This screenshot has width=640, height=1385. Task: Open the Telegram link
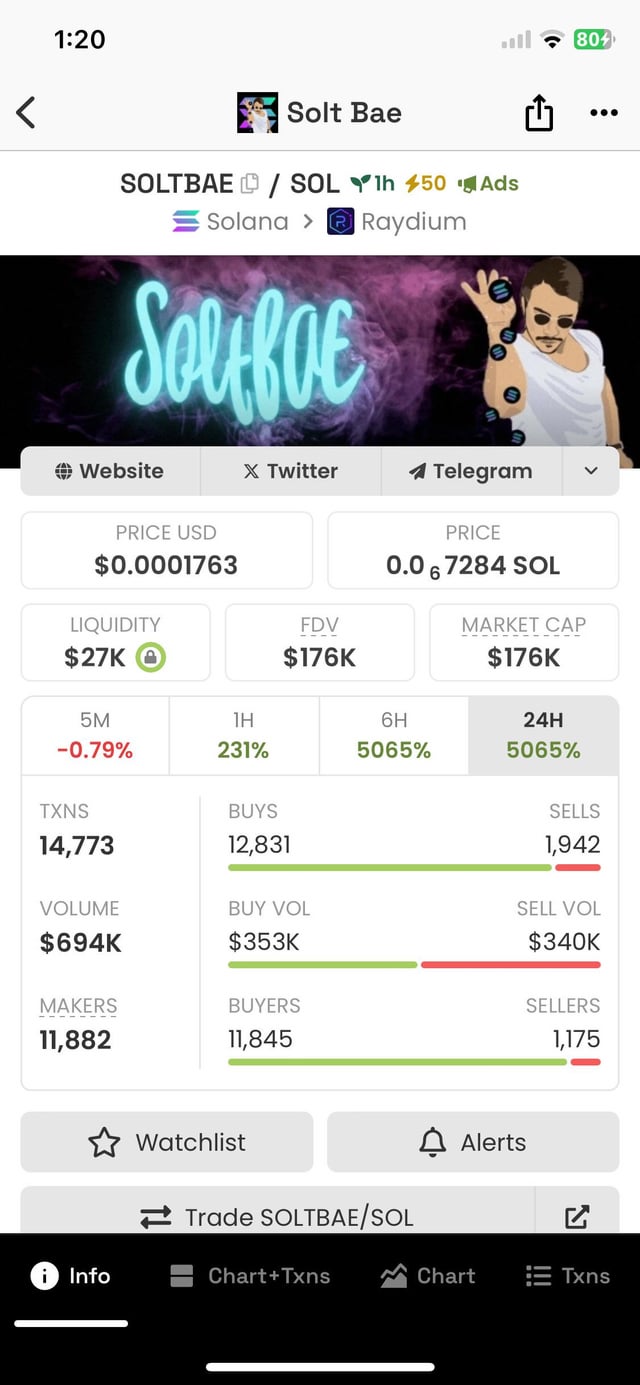point(471,471)
